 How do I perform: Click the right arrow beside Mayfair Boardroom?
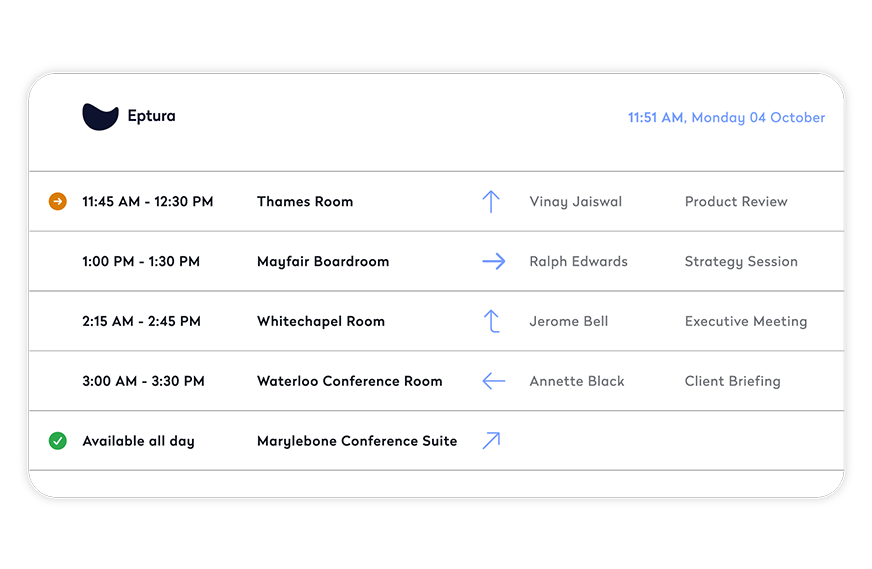click(494, 261)
